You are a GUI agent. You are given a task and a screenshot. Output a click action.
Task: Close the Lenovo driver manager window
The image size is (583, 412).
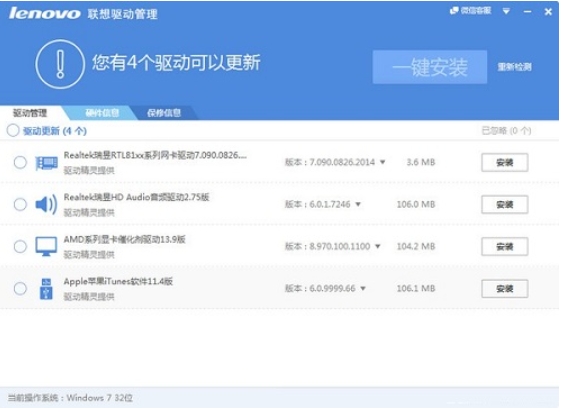pyautogui.click(x=548, y=12)
